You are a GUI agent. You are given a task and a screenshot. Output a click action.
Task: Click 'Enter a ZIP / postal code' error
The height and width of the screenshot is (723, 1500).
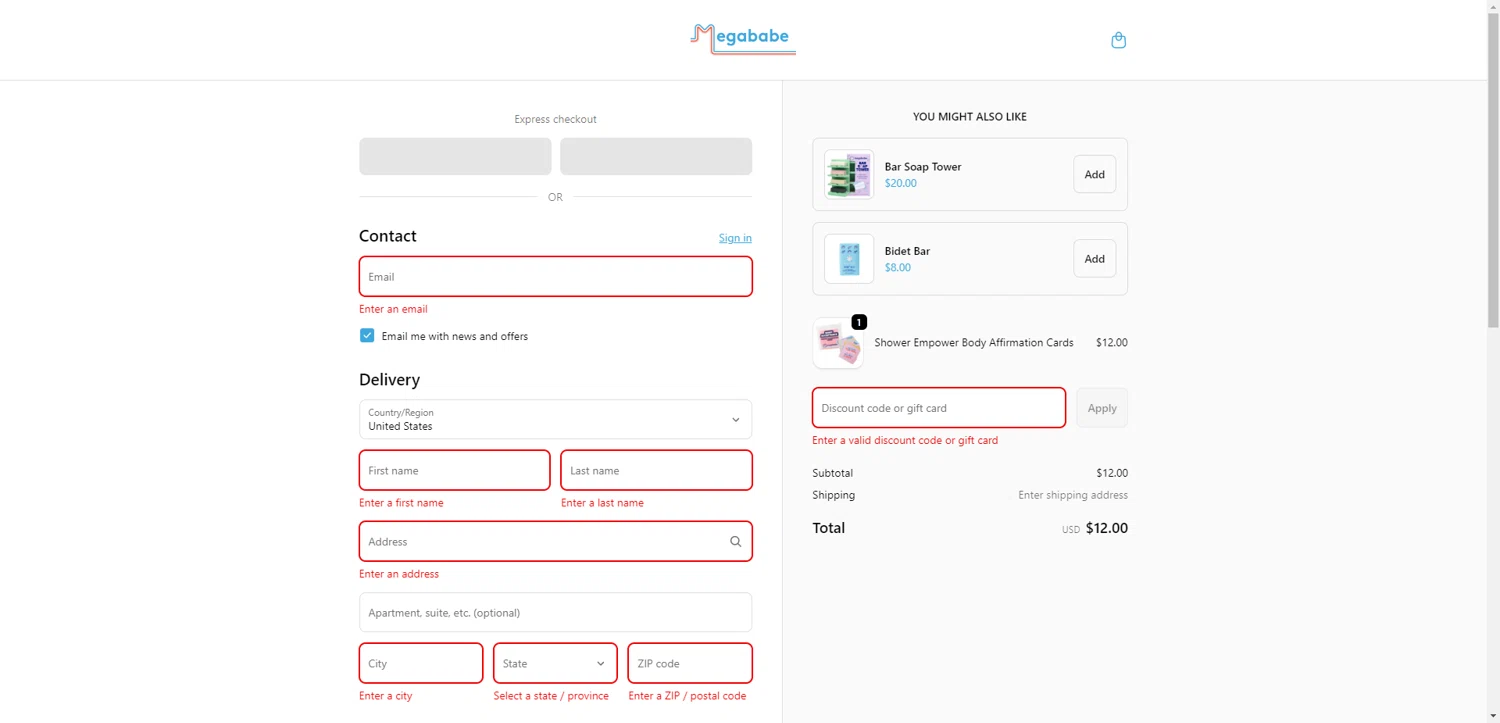687,696
